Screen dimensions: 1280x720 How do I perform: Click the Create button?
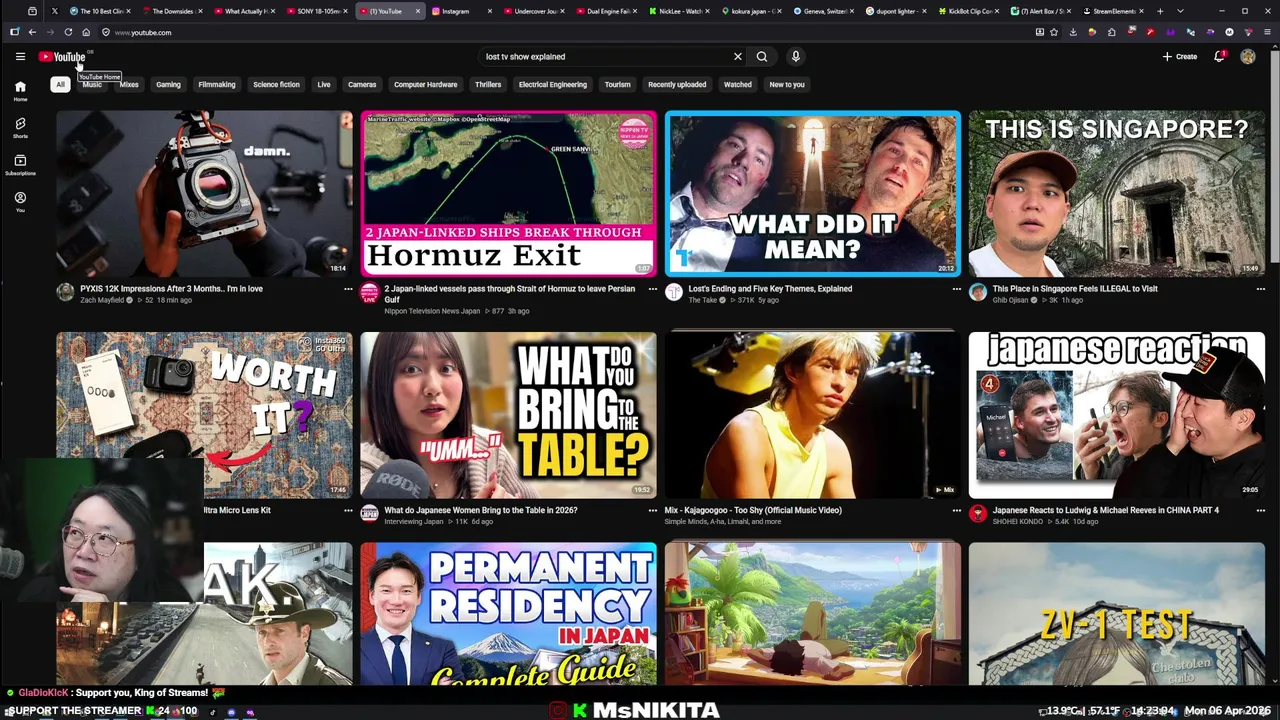click(x=1180, y=57)
